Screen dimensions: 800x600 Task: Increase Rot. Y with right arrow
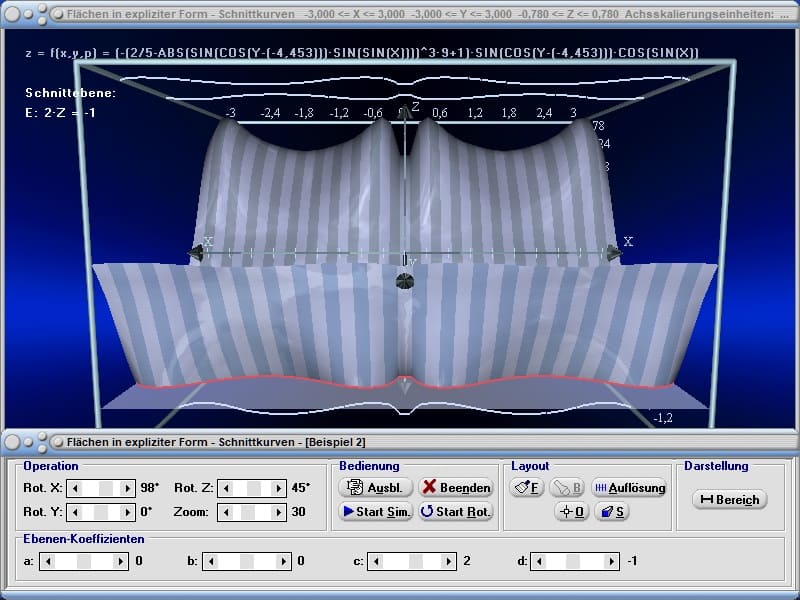pos(128,512)
